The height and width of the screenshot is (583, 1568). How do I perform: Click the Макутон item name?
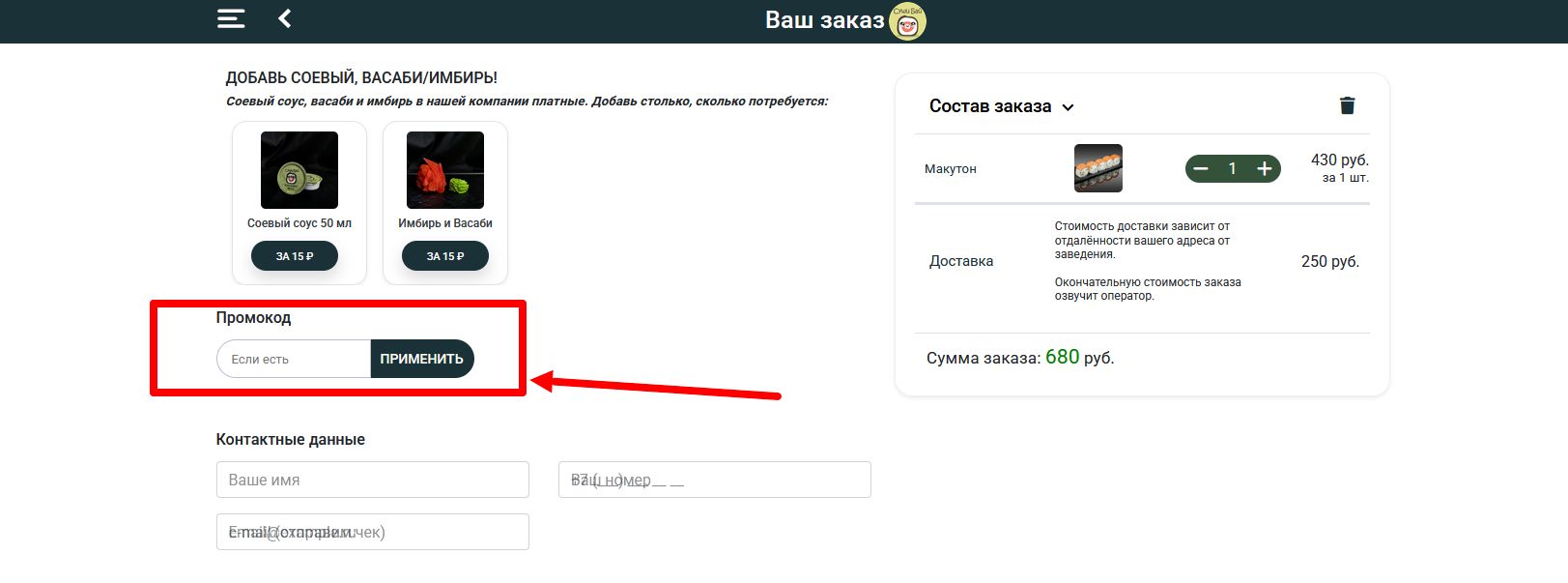(x=951, y=168)
